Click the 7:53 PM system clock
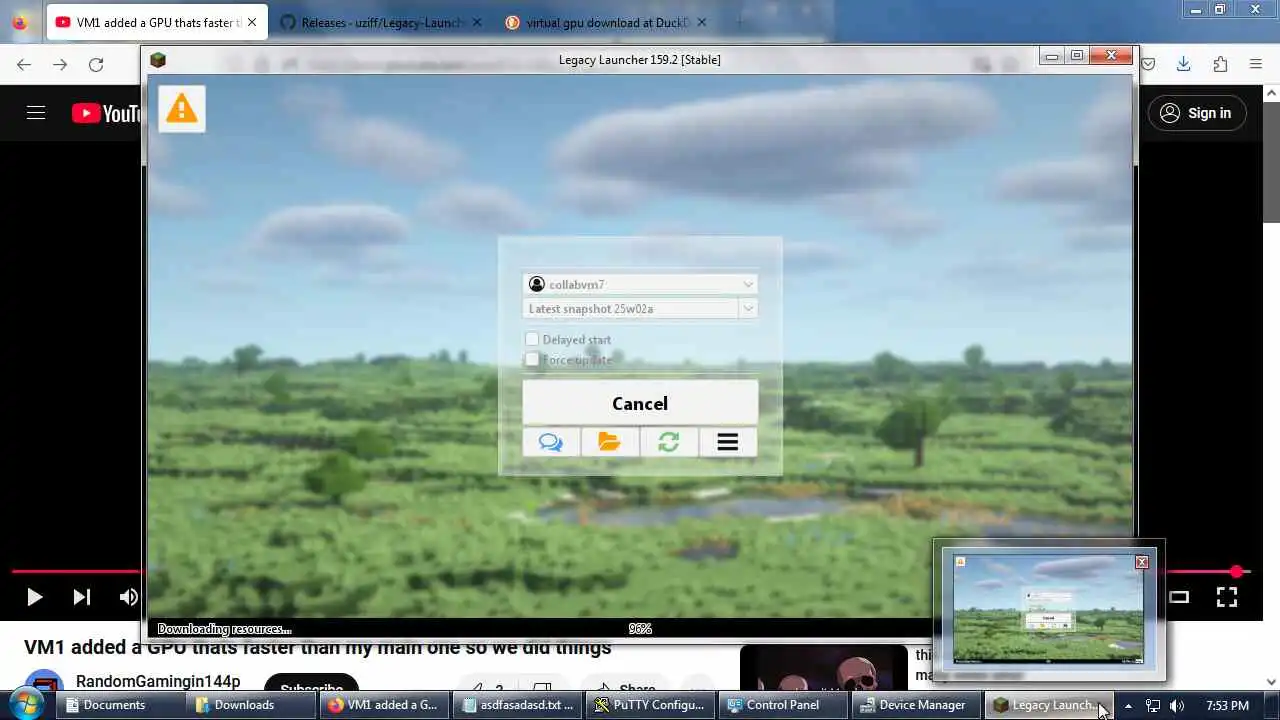Screen dimensions: 1280x720 click(x=1227, y=705)
